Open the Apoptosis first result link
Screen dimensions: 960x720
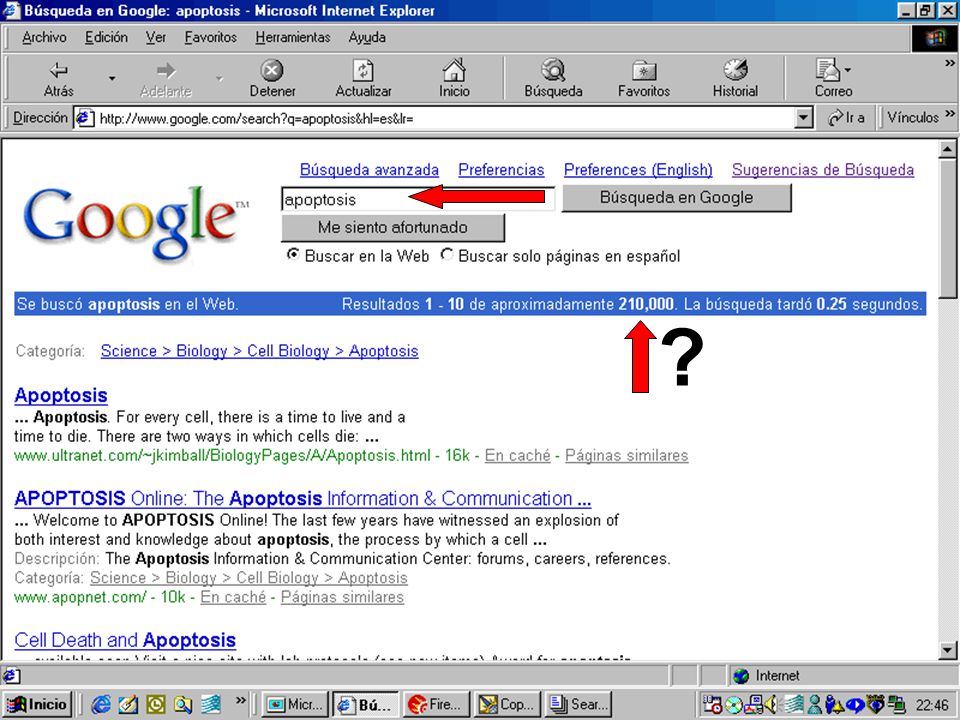tap(61, 396)
